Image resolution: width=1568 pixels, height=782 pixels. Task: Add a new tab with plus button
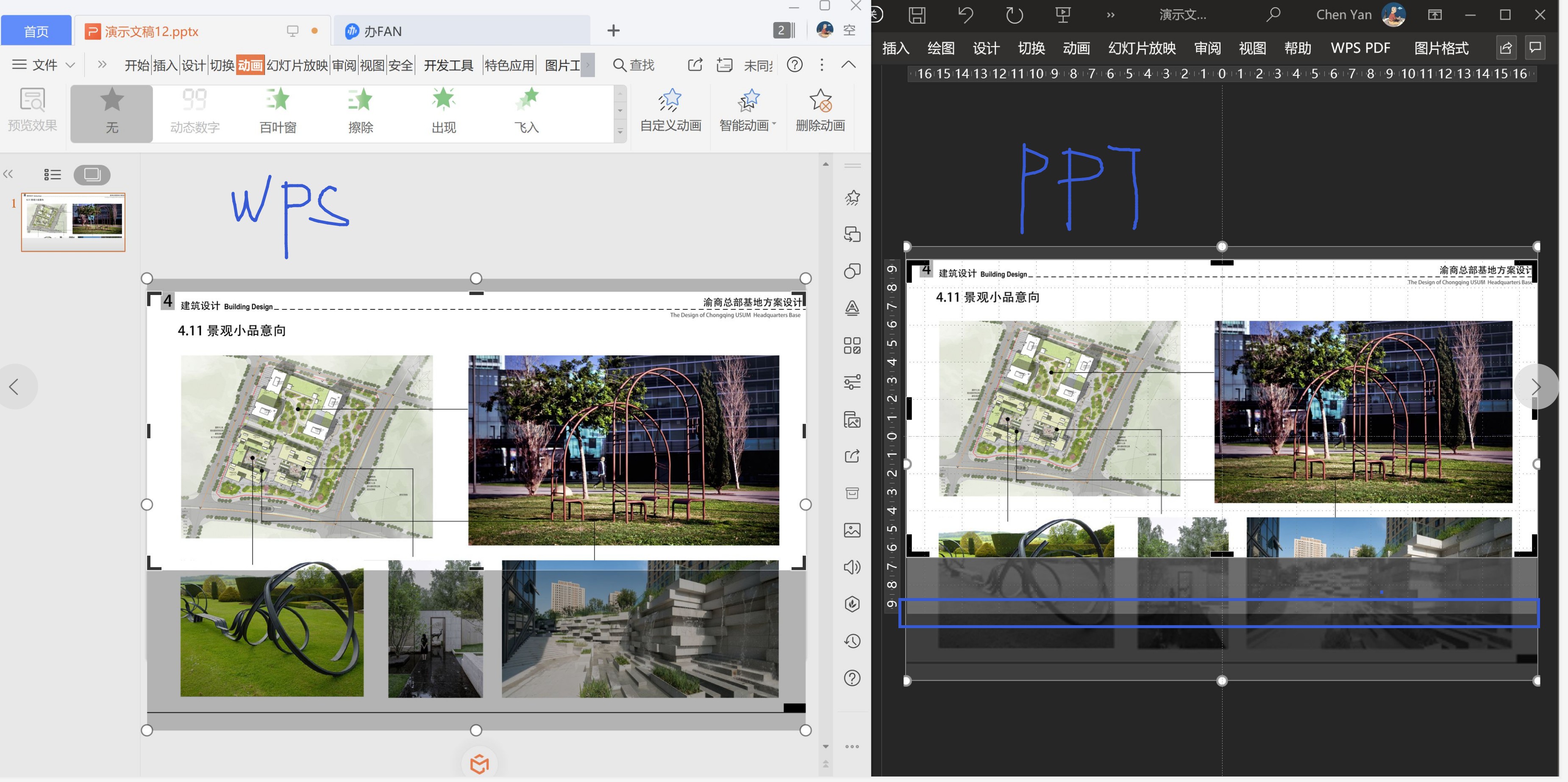[614, 31]
